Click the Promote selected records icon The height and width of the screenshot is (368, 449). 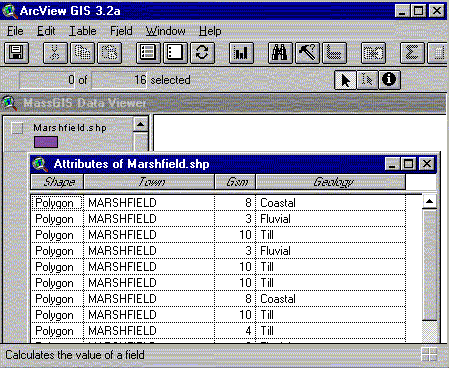334,53
